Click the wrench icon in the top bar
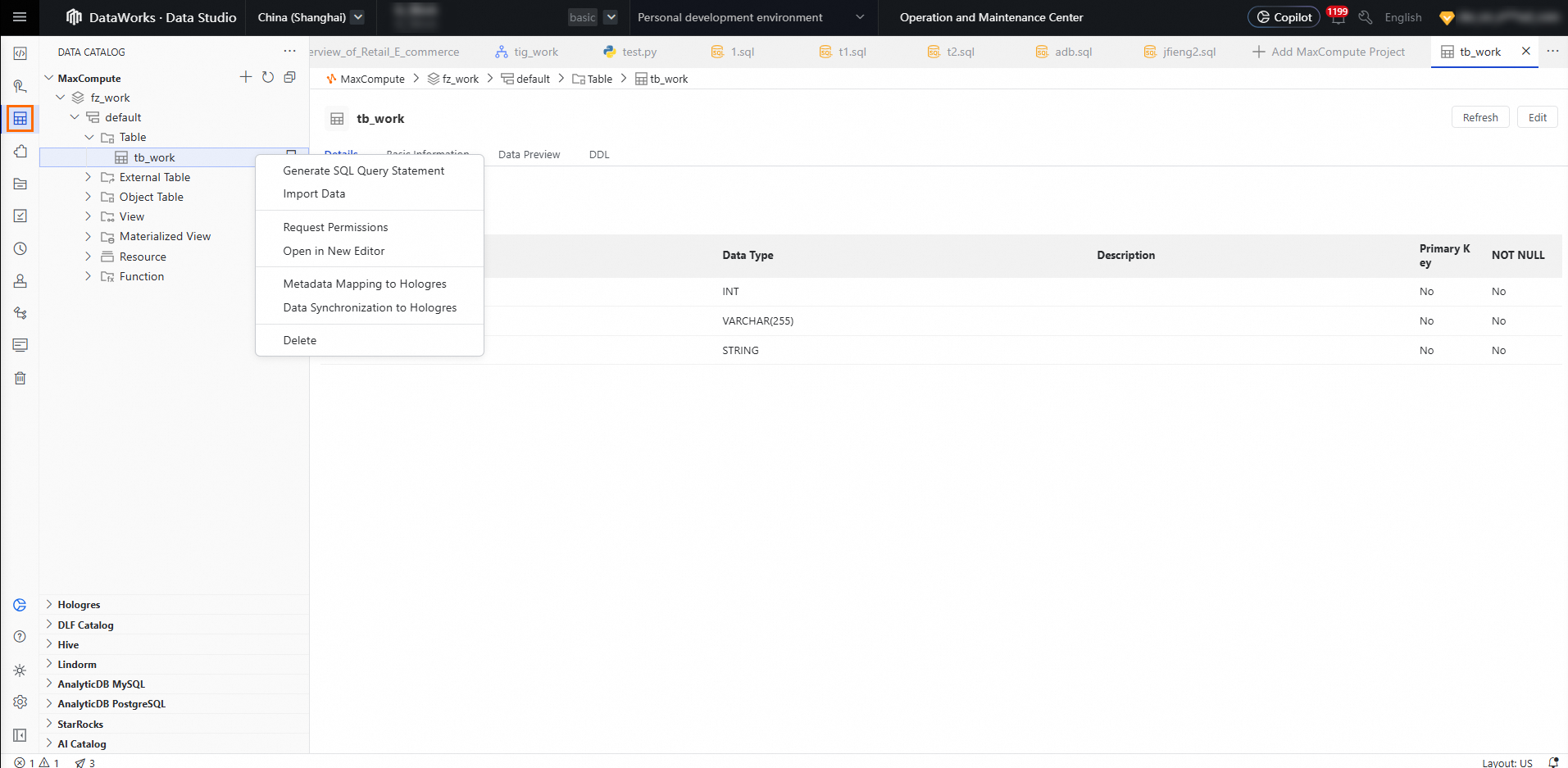Viewport: 1568px width, 768px height. tap(1366, 17)
